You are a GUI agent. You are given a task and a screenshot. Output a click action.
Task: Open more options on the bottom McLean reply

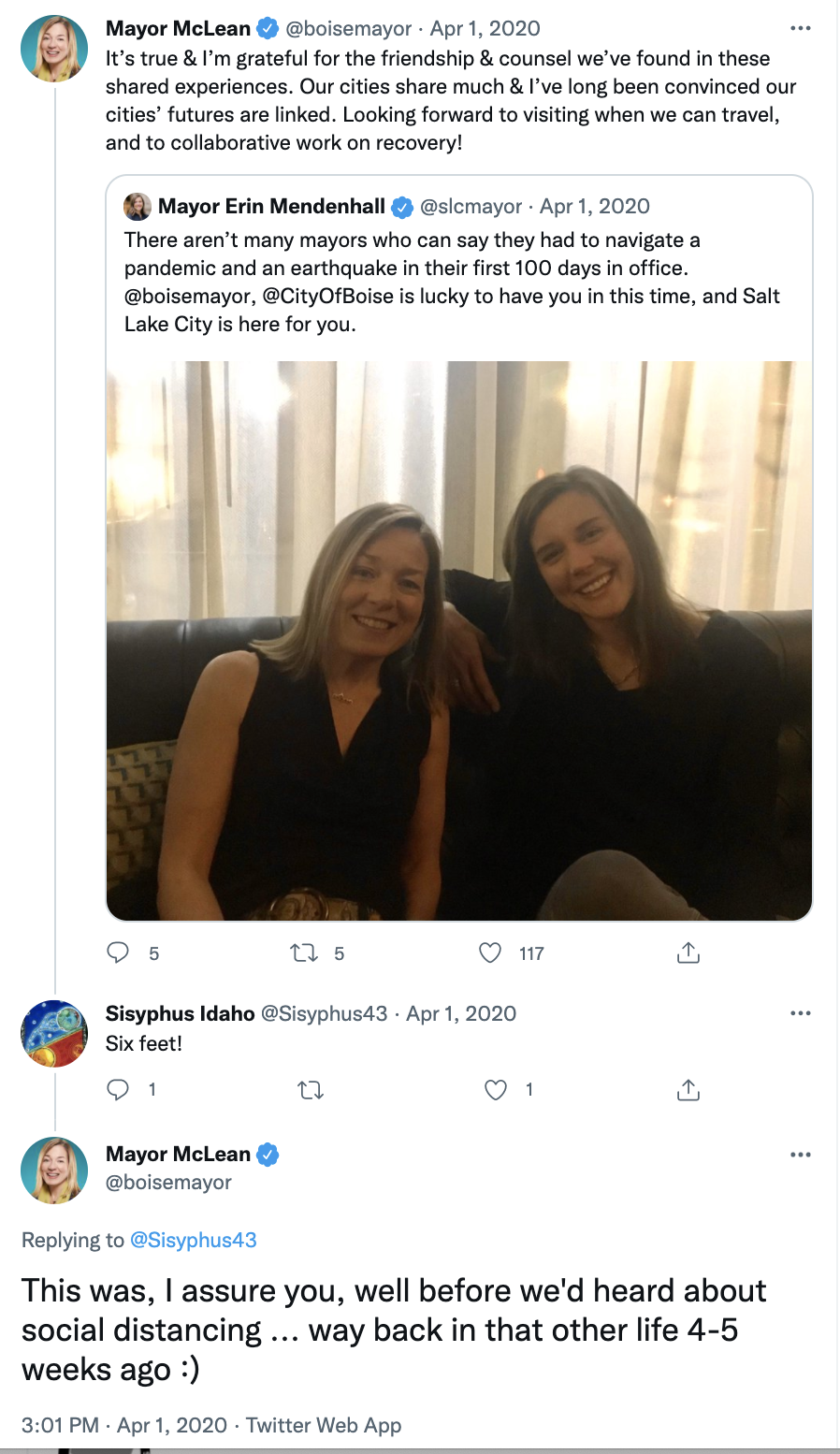tap(801, 1155)
